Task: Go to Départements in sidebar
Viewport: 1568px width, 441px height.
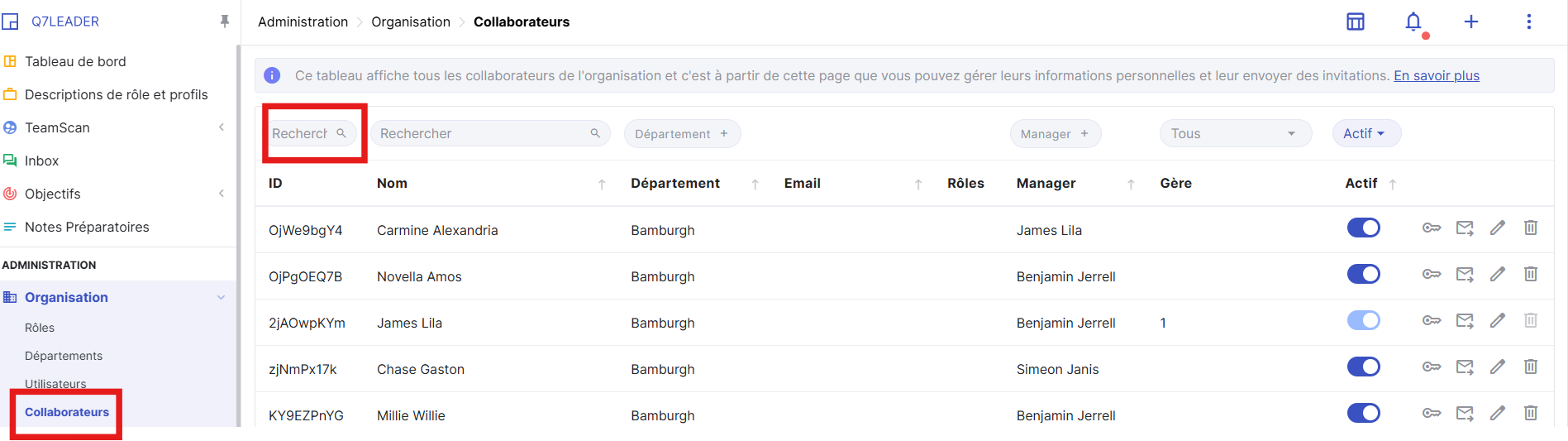Action: [64, 356]
